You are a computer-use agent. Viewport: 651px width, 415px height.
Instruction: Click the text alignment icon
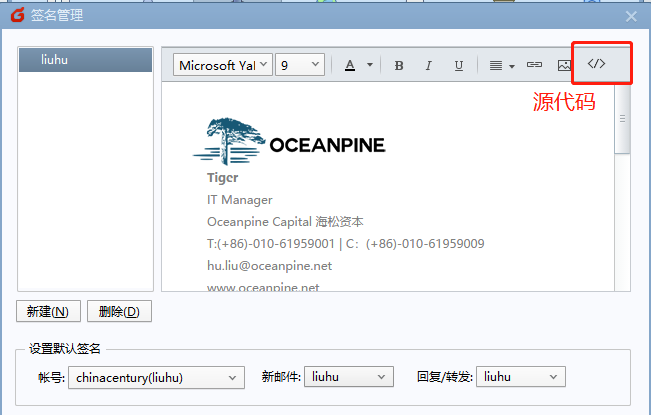coord(496,66)
